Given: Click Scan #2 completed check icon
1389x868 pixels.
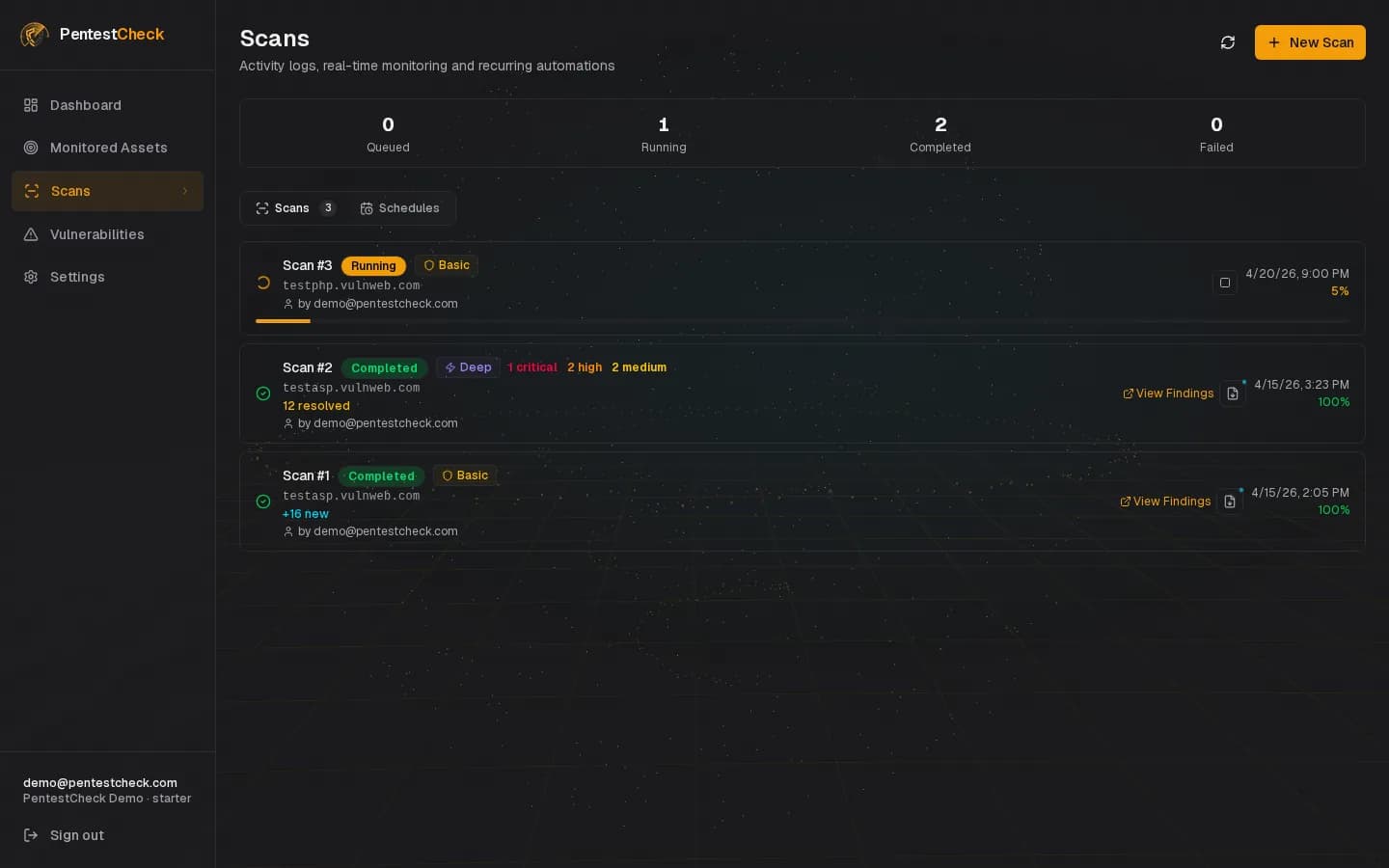Looking at the screenshot, I should tap(263, 393).
